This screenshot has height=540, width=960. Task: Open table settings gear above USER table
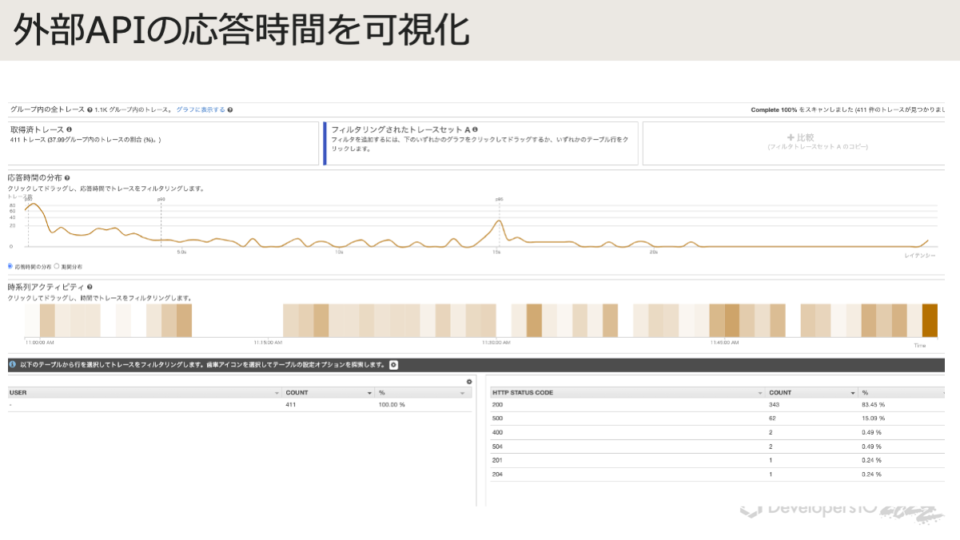pos(469,382)
